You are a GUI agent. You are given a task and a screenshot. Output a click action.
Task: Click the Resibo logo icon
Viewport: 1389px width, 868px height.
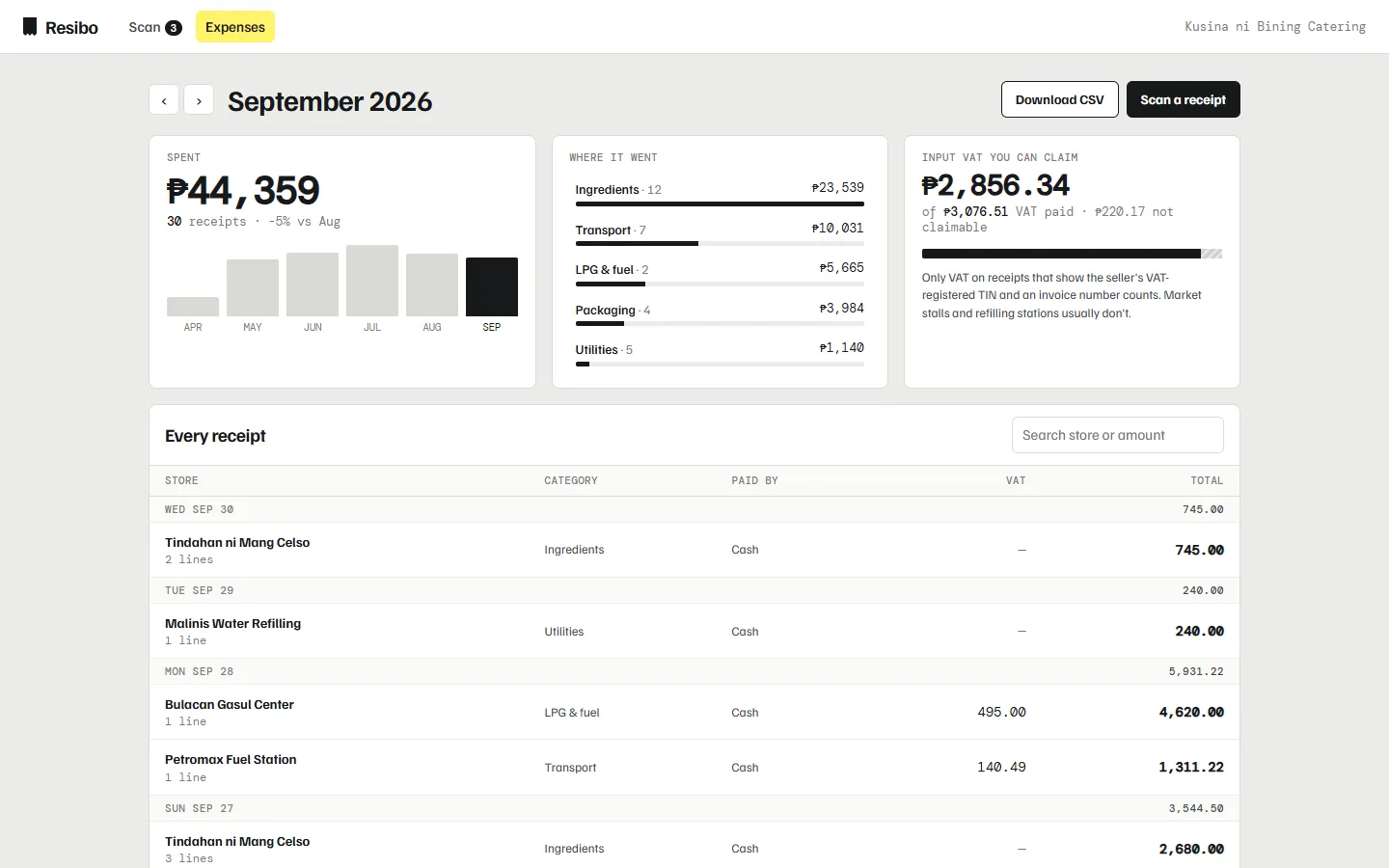[x=30, y=27]
